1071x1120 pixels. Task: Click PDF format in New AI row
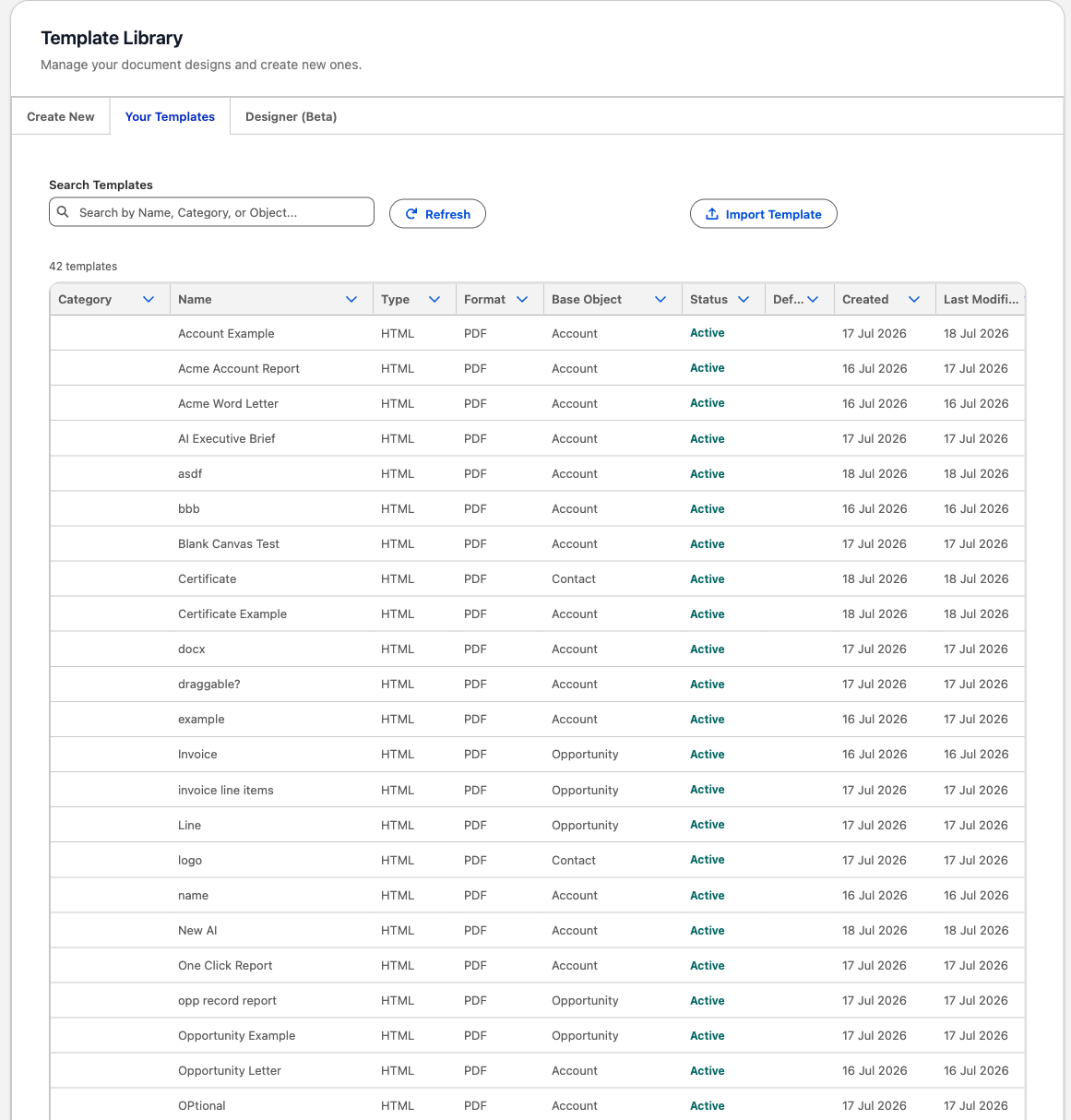pos(475,930)
